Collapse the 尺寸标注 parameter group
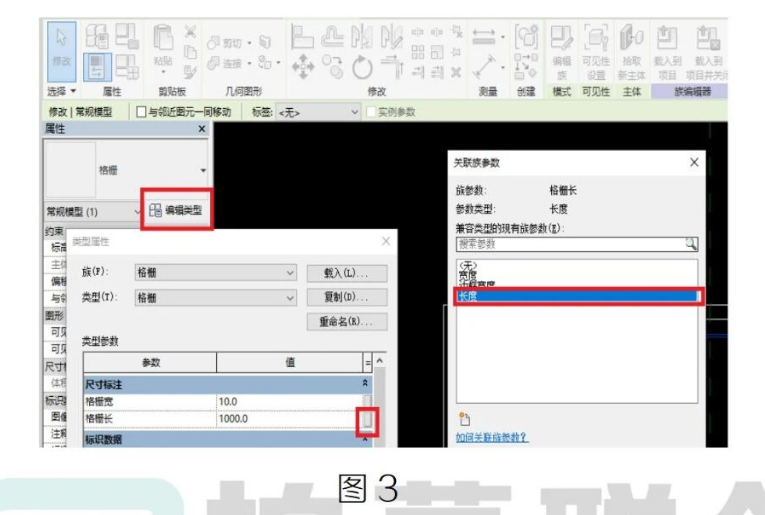This screenshot has height=515, width=765. coord(365,384)
